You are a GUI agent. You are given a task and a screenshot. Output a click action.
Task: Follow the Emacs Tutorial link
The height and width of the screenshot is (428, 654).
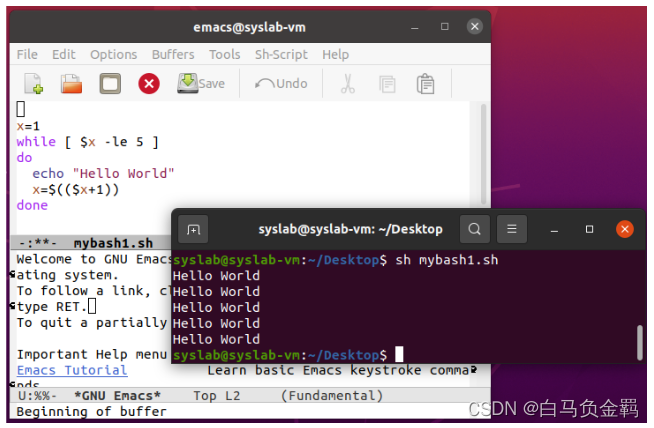(x=72, y=370)
